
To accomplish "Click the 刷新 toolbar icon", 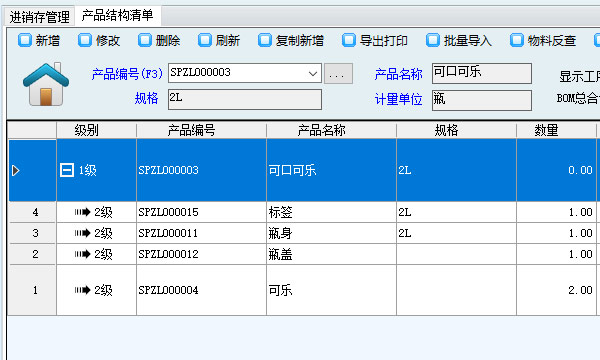I will tap(205, 40).
